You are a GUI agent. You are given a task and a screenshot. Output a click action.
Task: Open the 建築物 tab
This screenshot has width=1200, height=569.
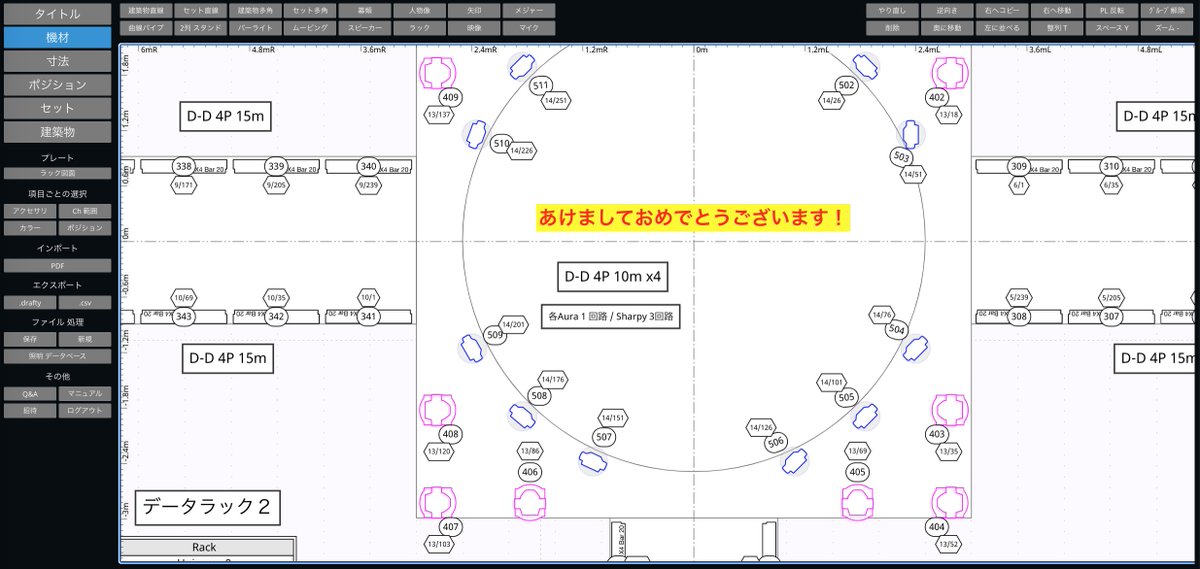[x=57, y=132]
